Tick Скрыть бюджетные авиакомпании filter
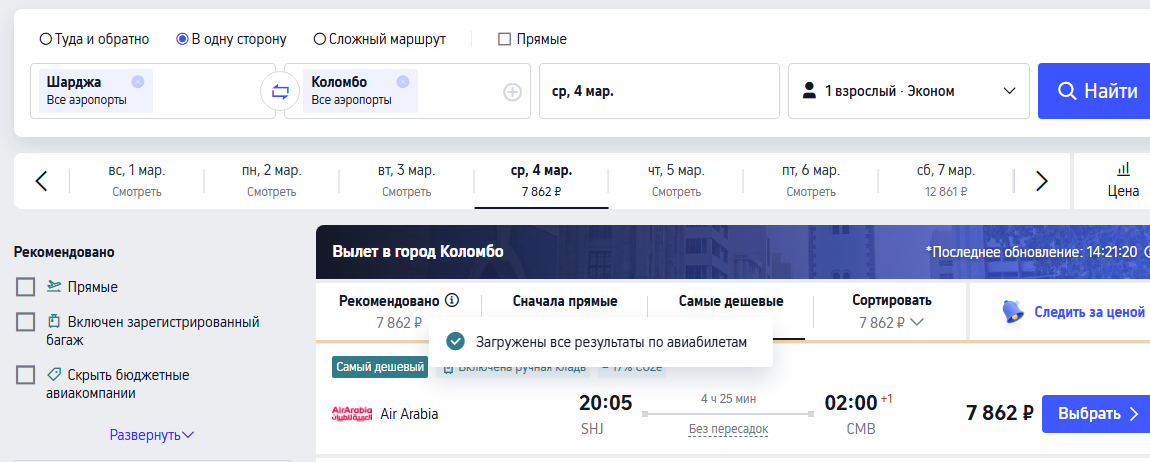1150x462 pixels. click(x=26, y=375)
